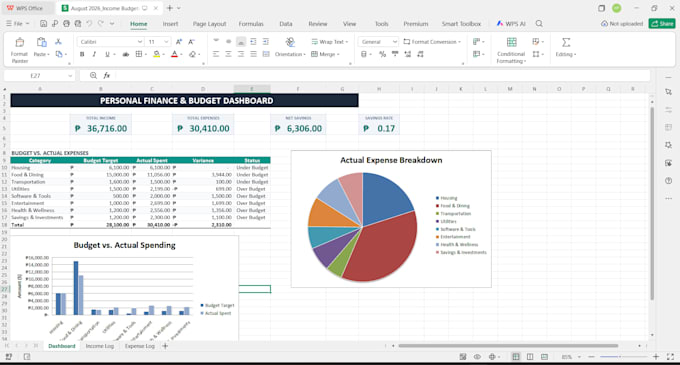
Task: Toggle Italic formatting
Action: (94, 54)
